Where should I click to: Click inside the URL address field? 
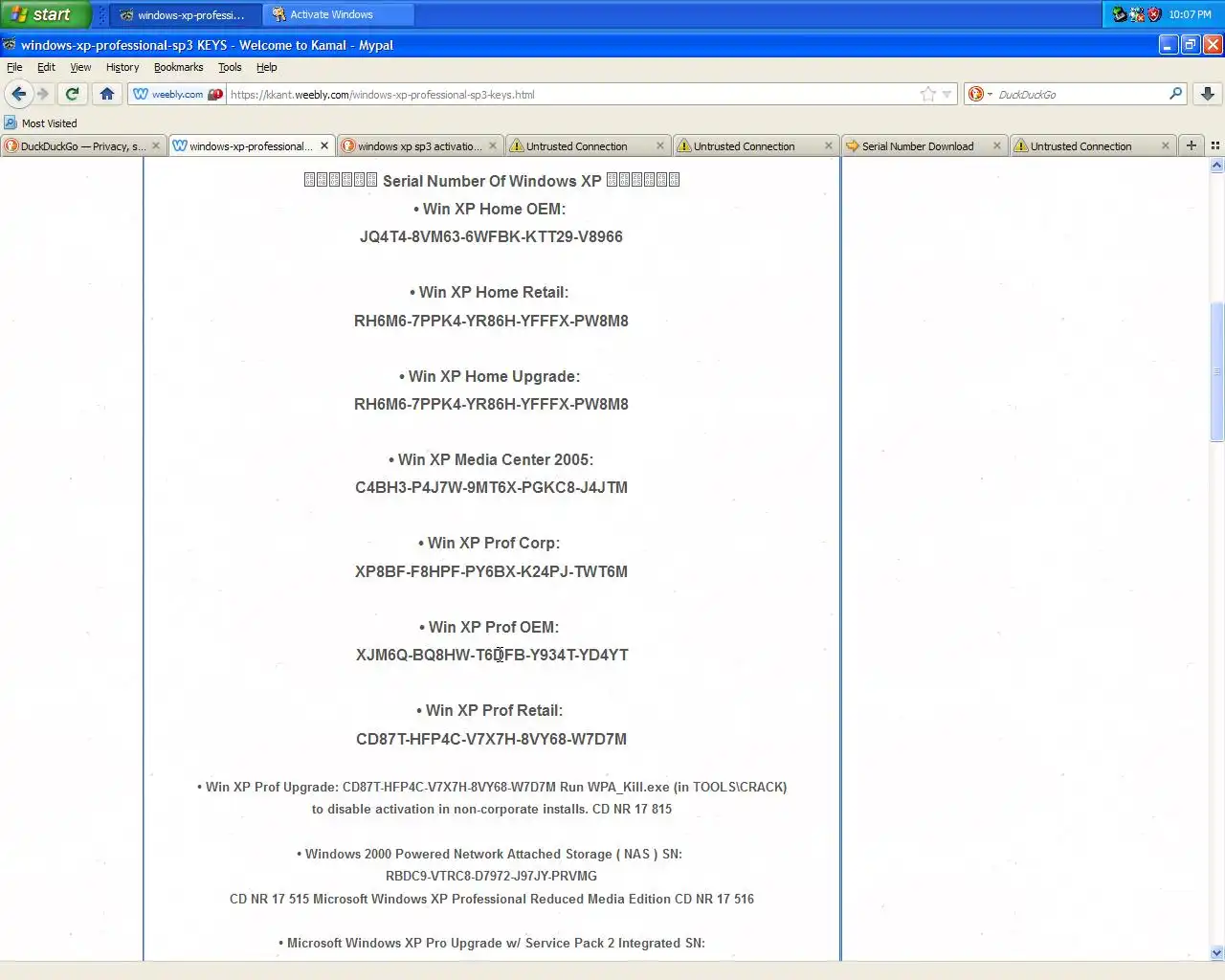pyautogui.click(x=570, y=94)
